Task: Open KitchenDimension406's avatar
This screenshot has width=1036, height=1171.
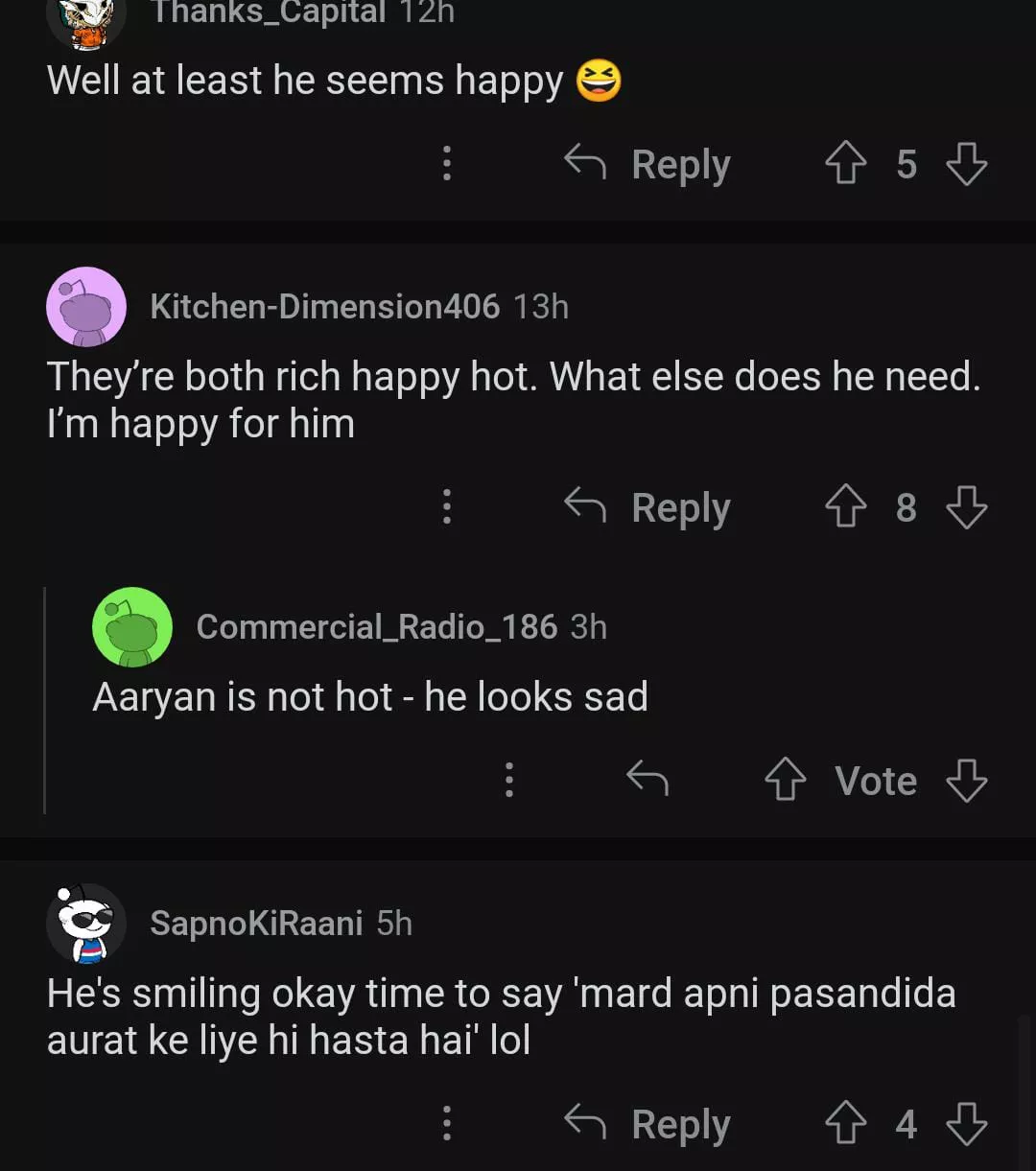Action: [86, 307]
